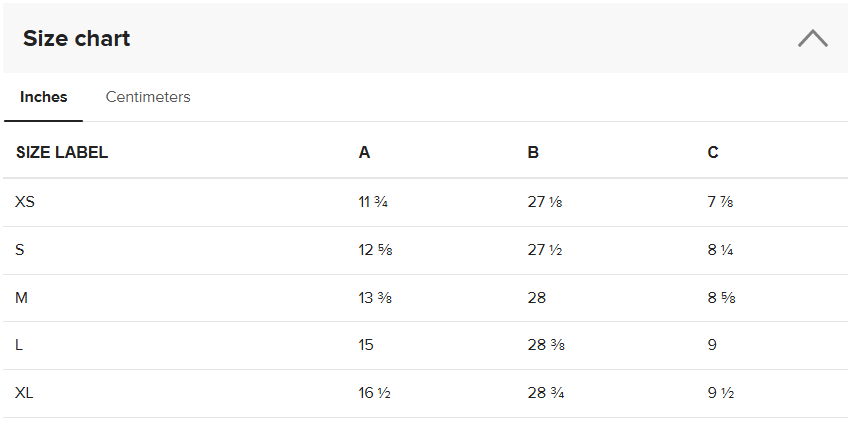Click column header C

[x=713, y=153]
